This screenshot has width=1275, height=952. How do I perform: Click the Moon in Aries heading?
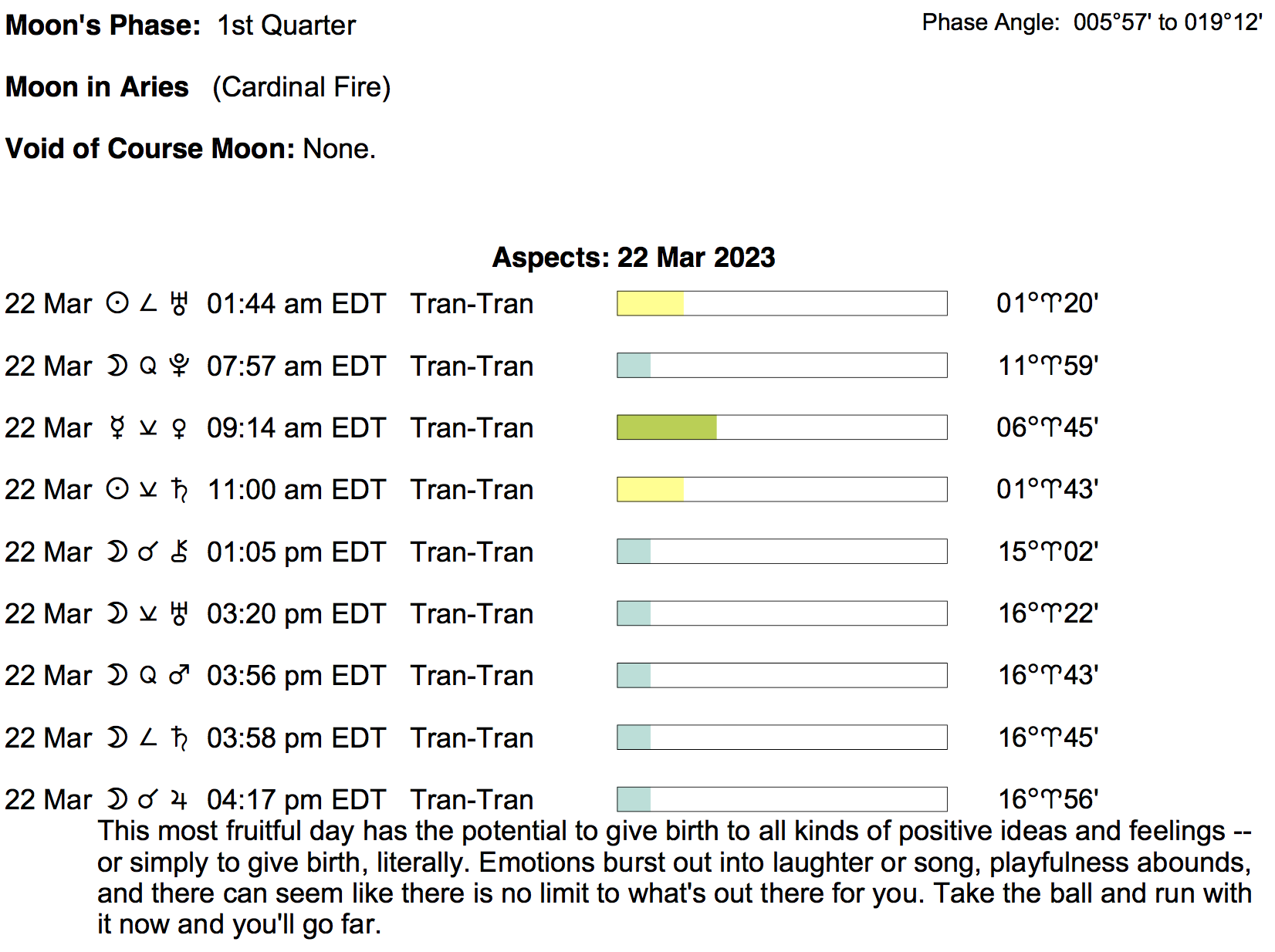click(97, 86)
